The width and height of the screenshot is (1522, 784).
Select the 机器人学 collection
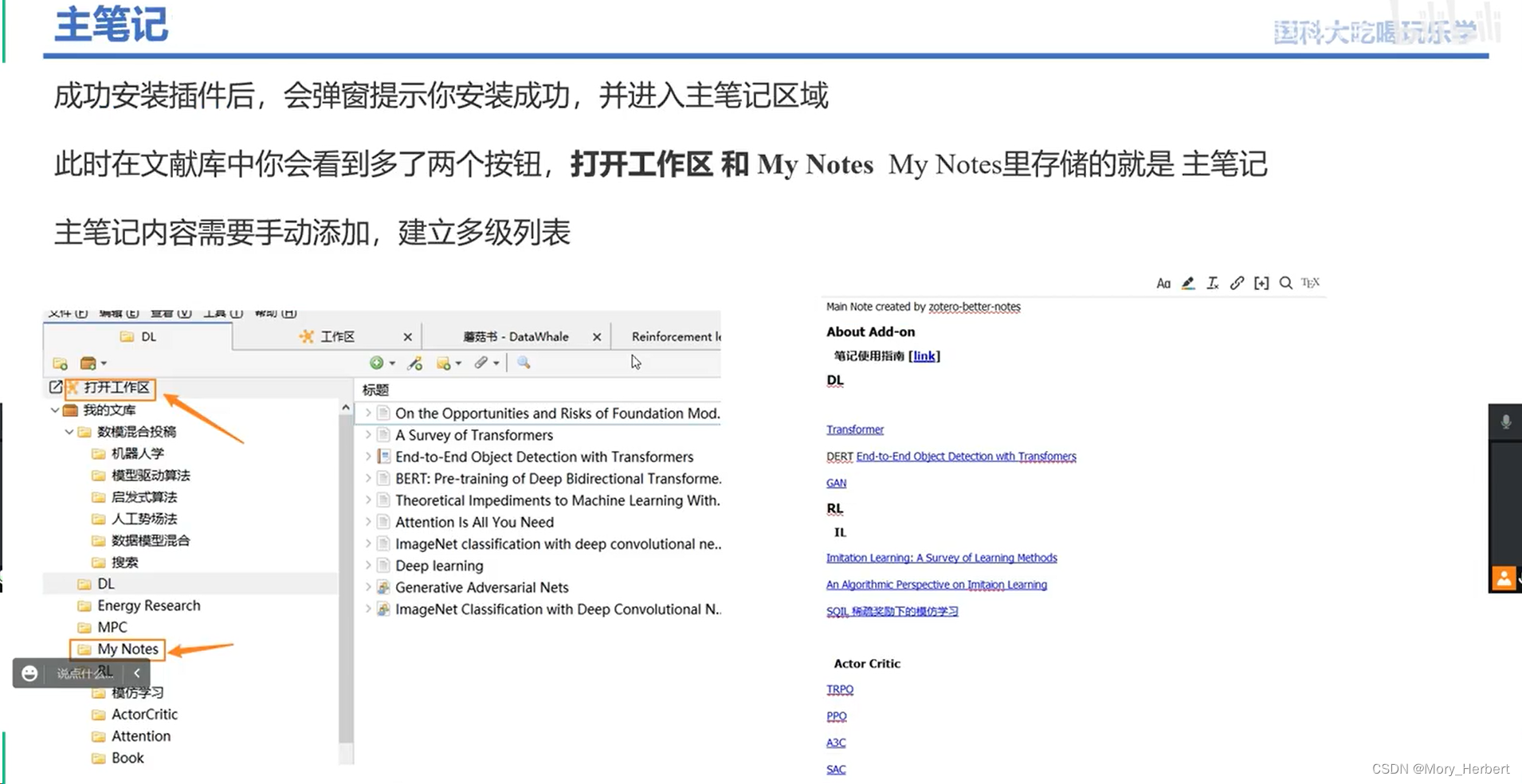pos(137,453)
